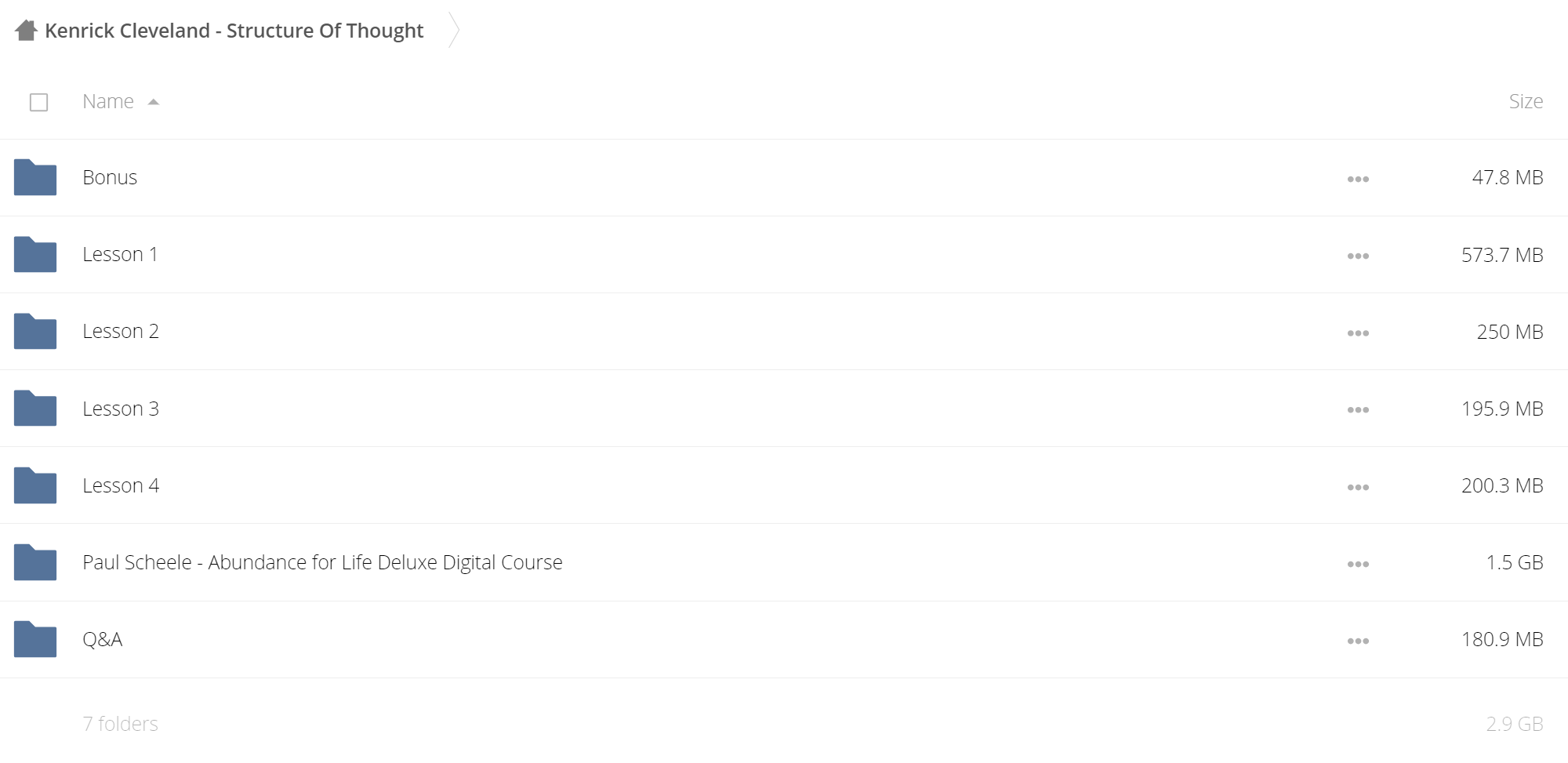Click the breadcrumb chevron separator

tap(453, 31)
